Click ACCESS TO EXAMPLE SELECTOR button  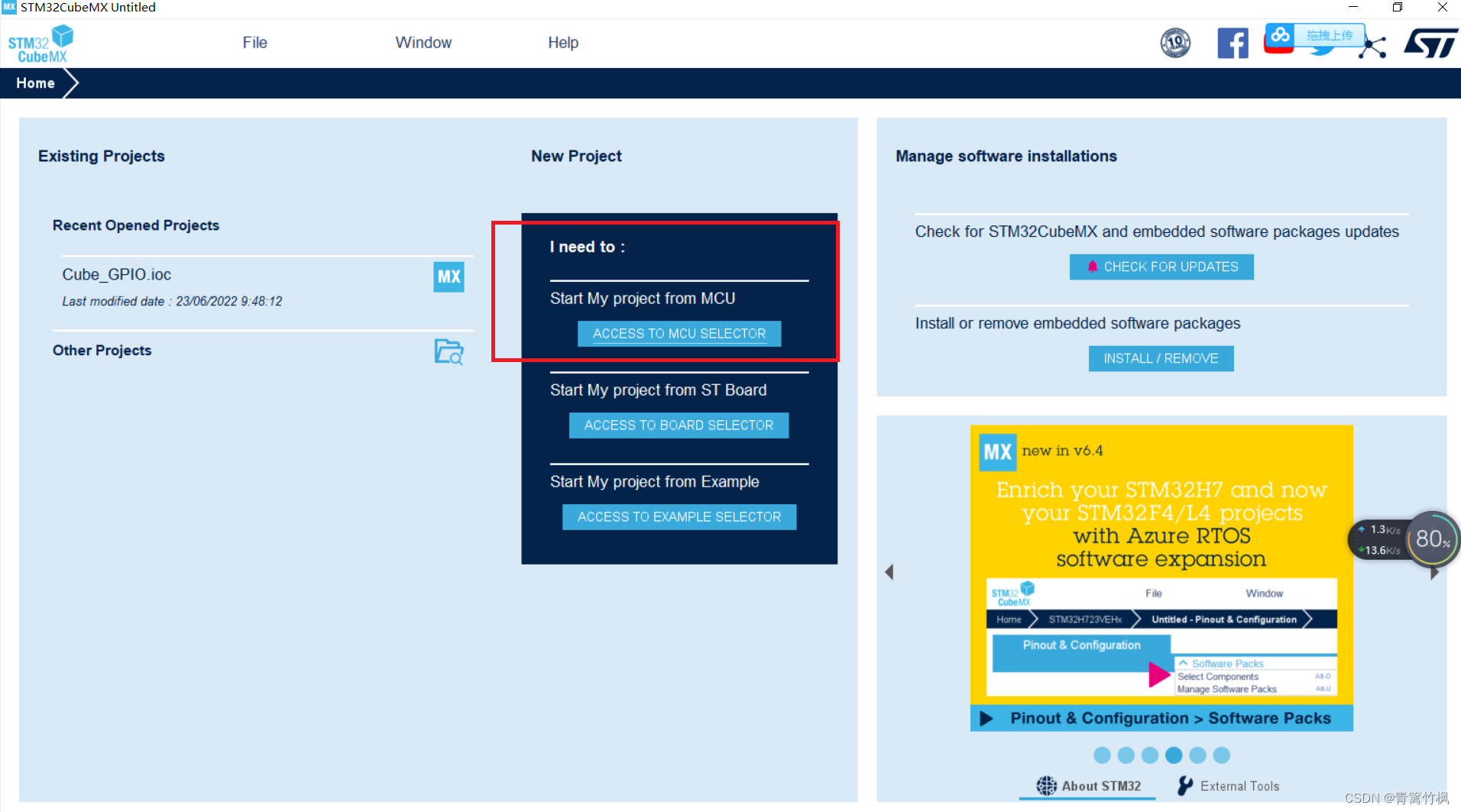(679, 517)
